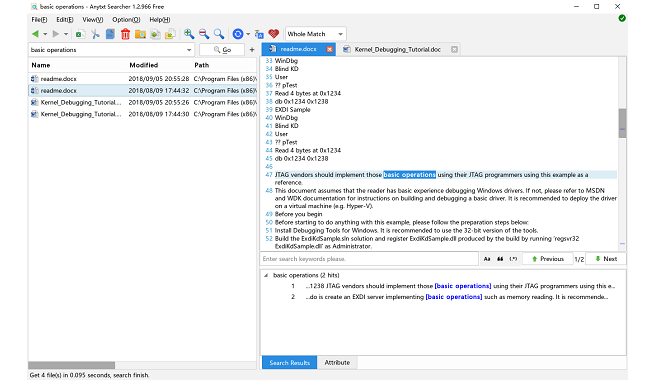The height and width of the screenshot is (380, 660).
Task: Click line 39 EXDI Sample text
Action: (293, 110)
